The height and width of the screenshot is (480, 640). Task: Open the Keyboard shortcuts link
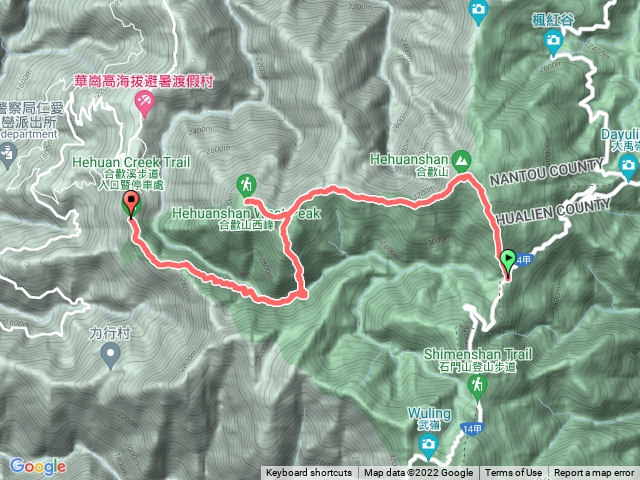309,473
